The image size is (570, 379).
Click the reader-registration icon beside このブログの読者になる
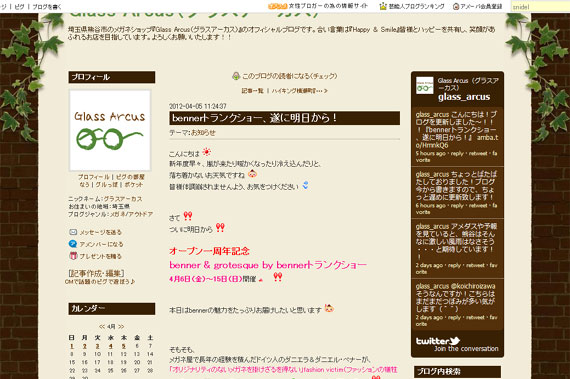coord(236,76)
